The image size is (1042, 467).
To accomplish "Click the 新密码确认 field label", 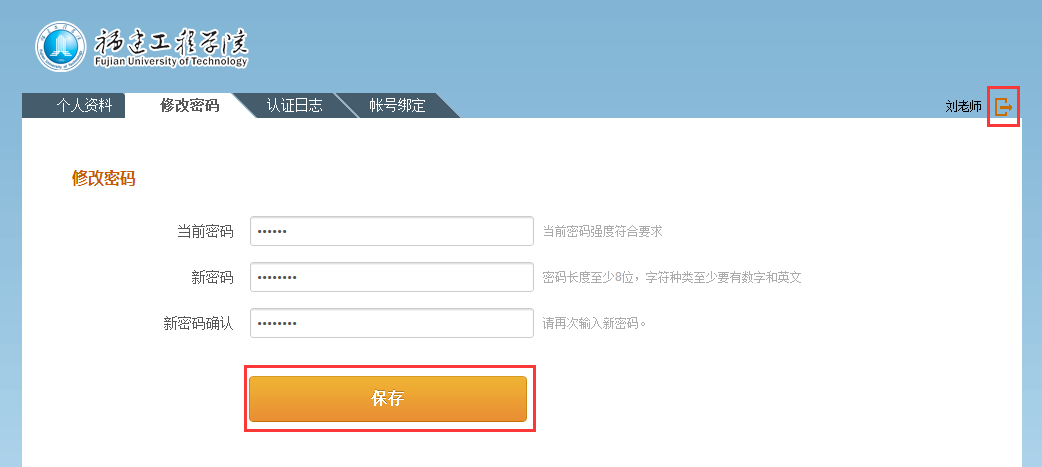I will click(198, 324).
